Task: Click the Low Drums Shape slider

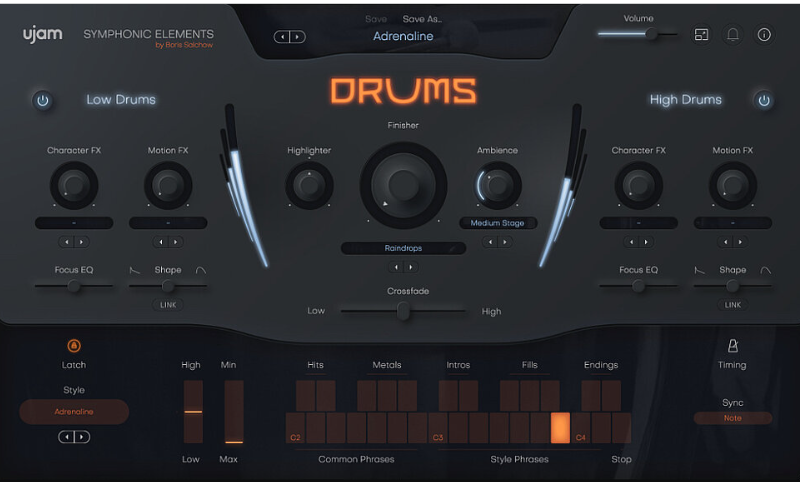Action: coord(168,286)
